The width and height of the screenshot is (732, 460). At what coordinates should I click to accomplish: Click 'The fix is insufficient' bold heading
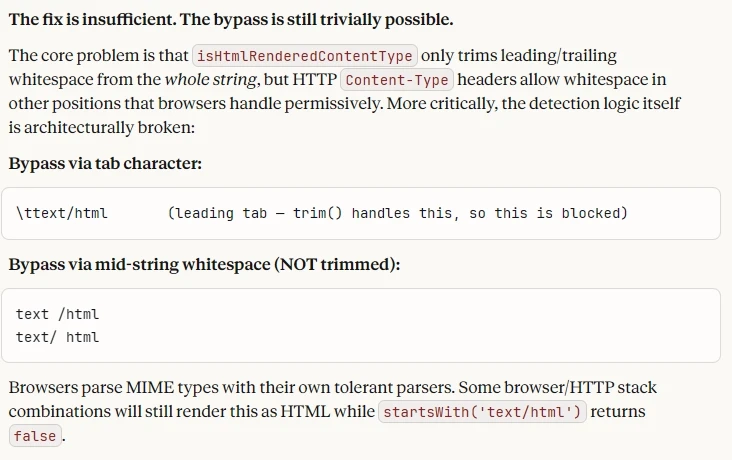click(92, 20)
